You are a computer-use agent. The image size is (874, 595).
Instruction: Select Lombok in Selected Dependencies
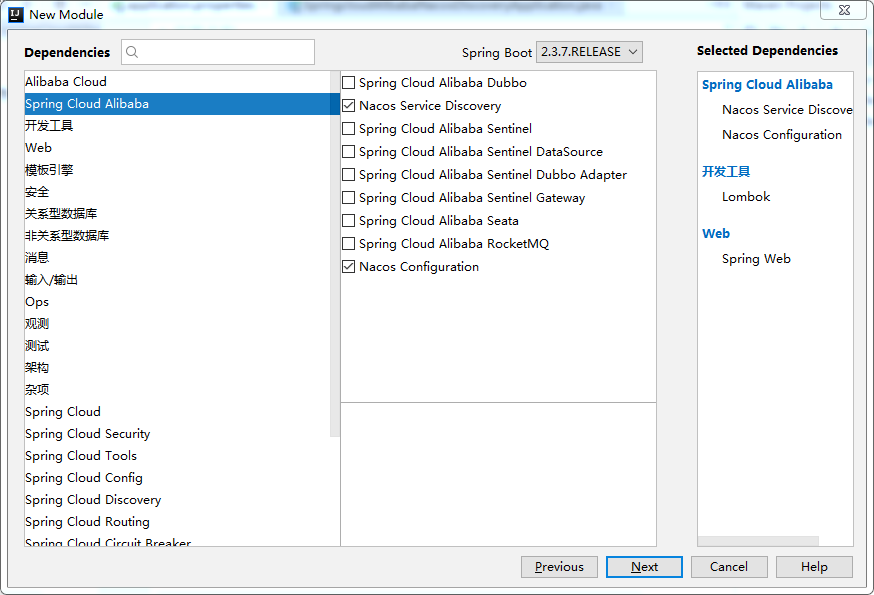coord(746,197)
